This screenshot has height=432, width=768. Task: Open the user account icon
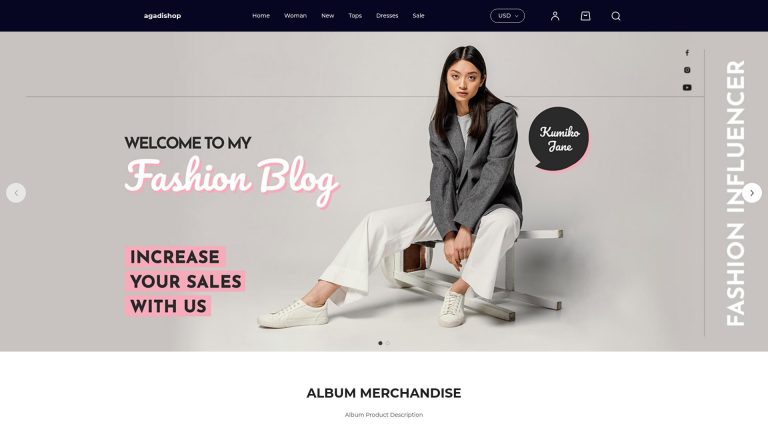click(555, 16)
